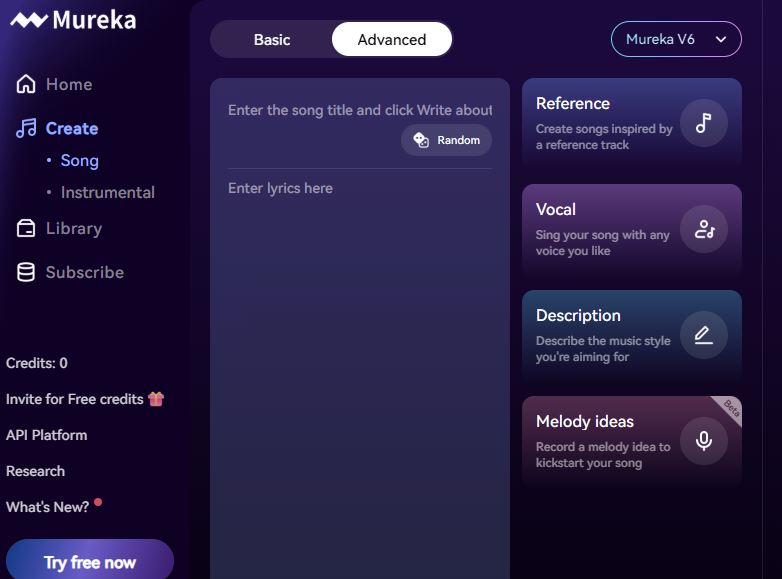Switch to Basic mode
The height and width of the screenshot is (579, 782).
click(x=272, y=40)
